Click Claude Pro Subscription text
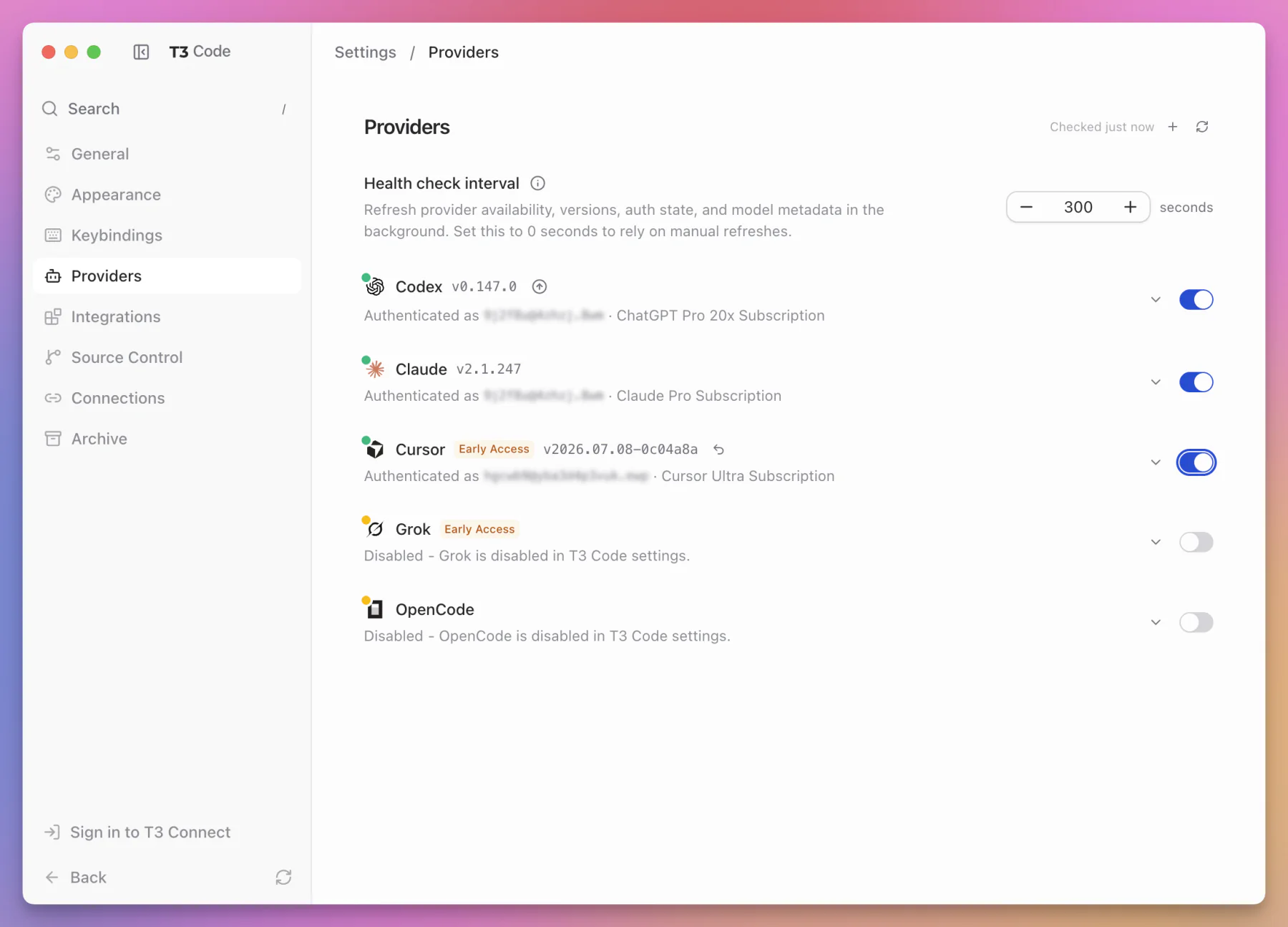This screenshot has height=927, width=1288. (x=699, y=396)
